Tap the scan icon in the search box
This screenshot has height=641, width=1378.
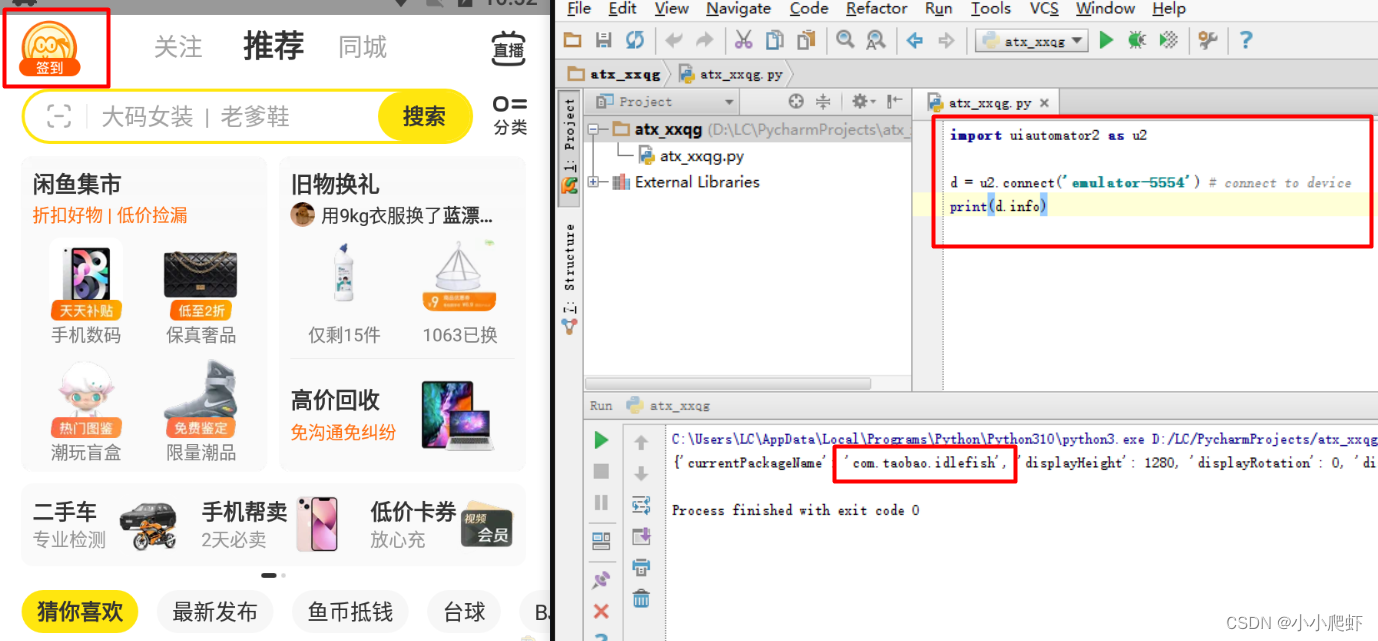[x=59, y=117]
